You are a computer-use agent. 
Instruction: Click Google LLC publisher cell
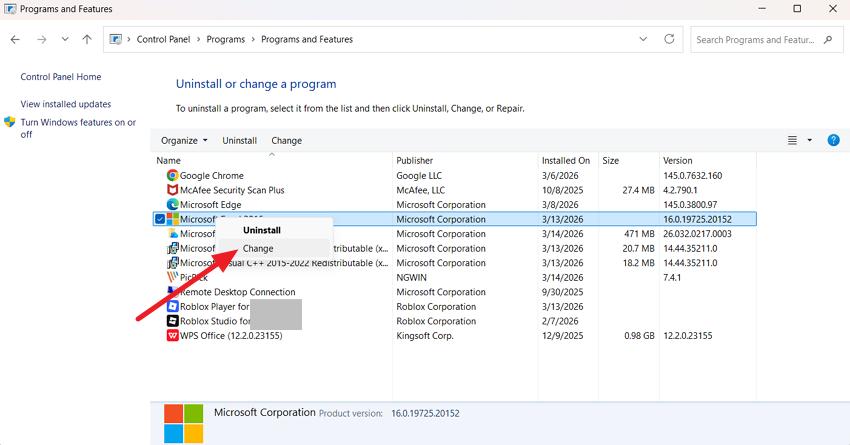click(418, 176)
